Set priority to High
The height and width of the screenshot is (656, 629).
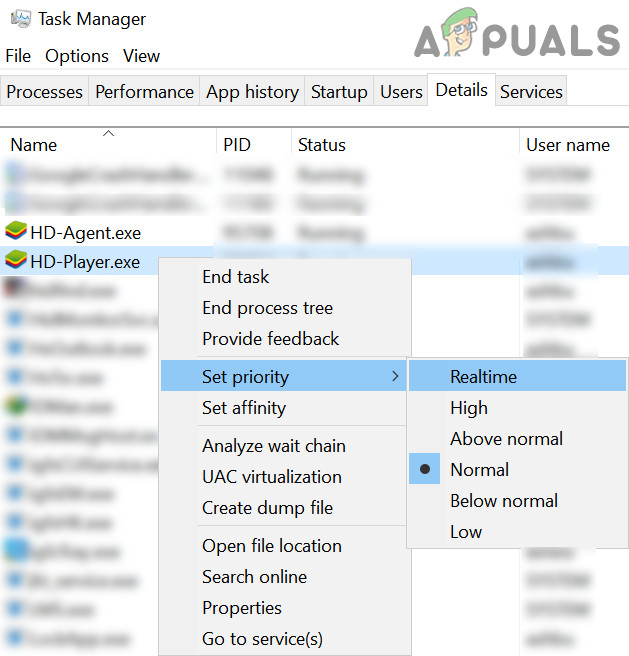pyautogui.click(x=517, y=407)
